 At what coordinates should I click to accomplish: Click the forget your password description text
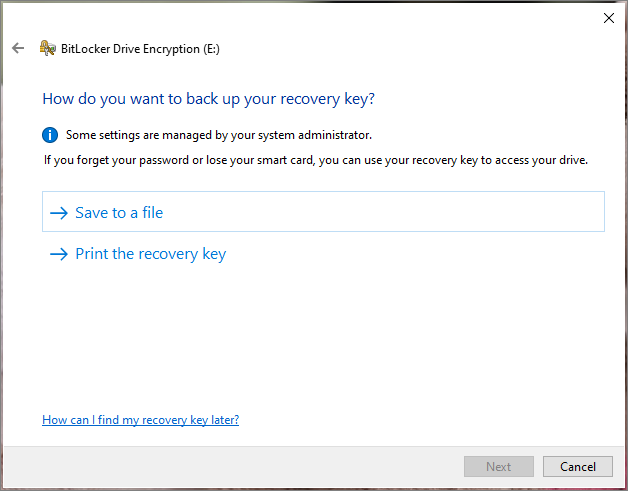click(316, 160)
